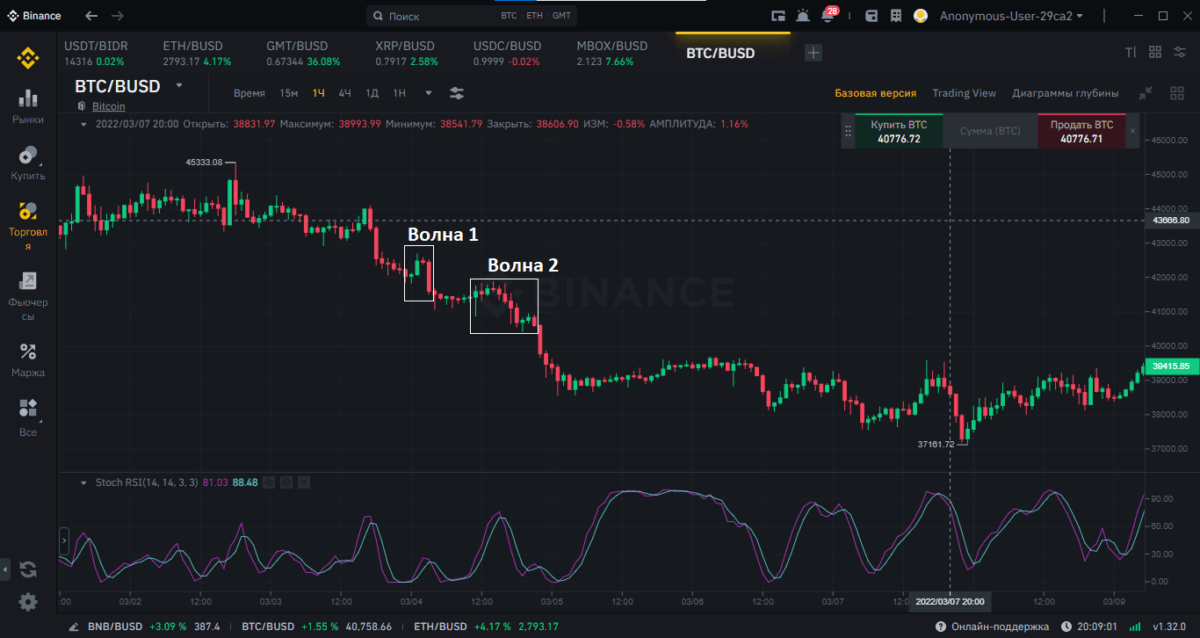This screenshot has width=1200, height=638.
Task: Expand the BTC/BUSD pair selector dropdown
Action: pyautogui.click(x=179, y=86)
